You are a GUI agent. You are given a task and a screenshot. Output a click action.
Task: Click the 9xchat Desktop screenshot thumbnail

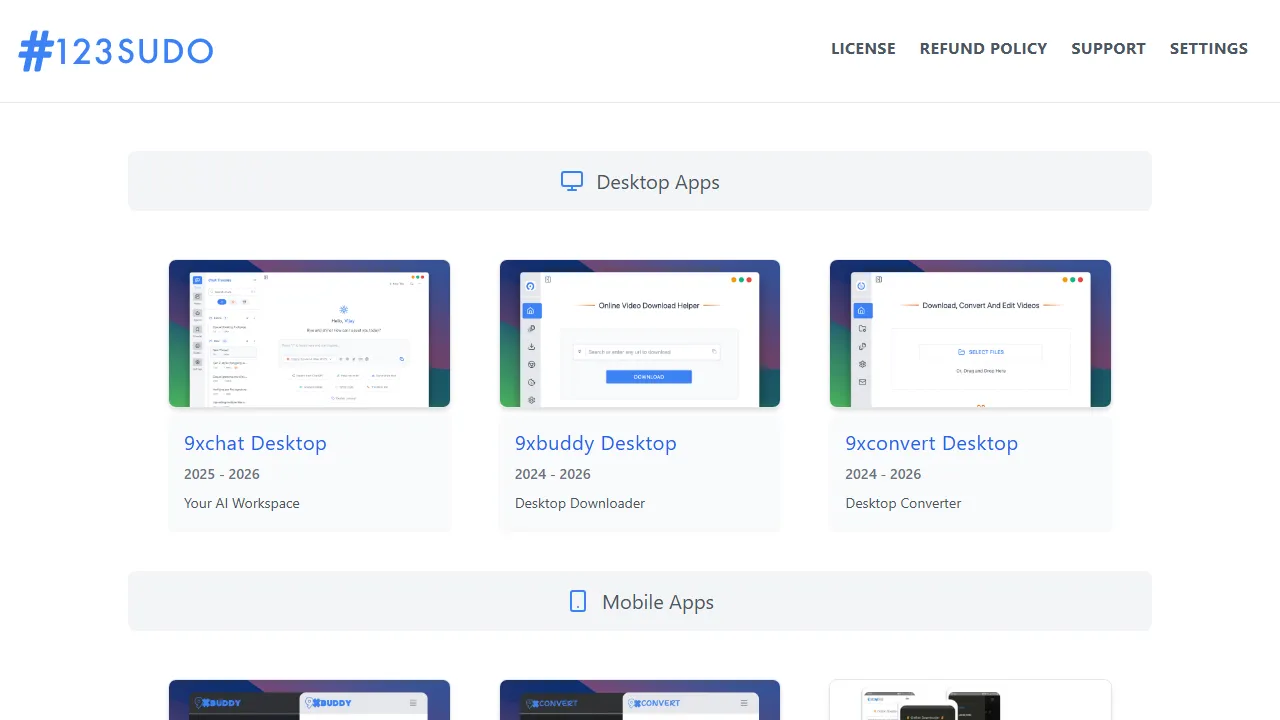[x=309, y=333]
